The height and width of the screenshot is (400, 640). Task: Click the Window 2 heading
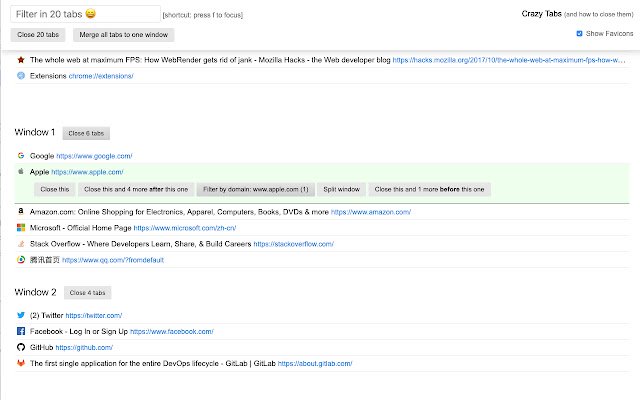(x=36, y=292)
